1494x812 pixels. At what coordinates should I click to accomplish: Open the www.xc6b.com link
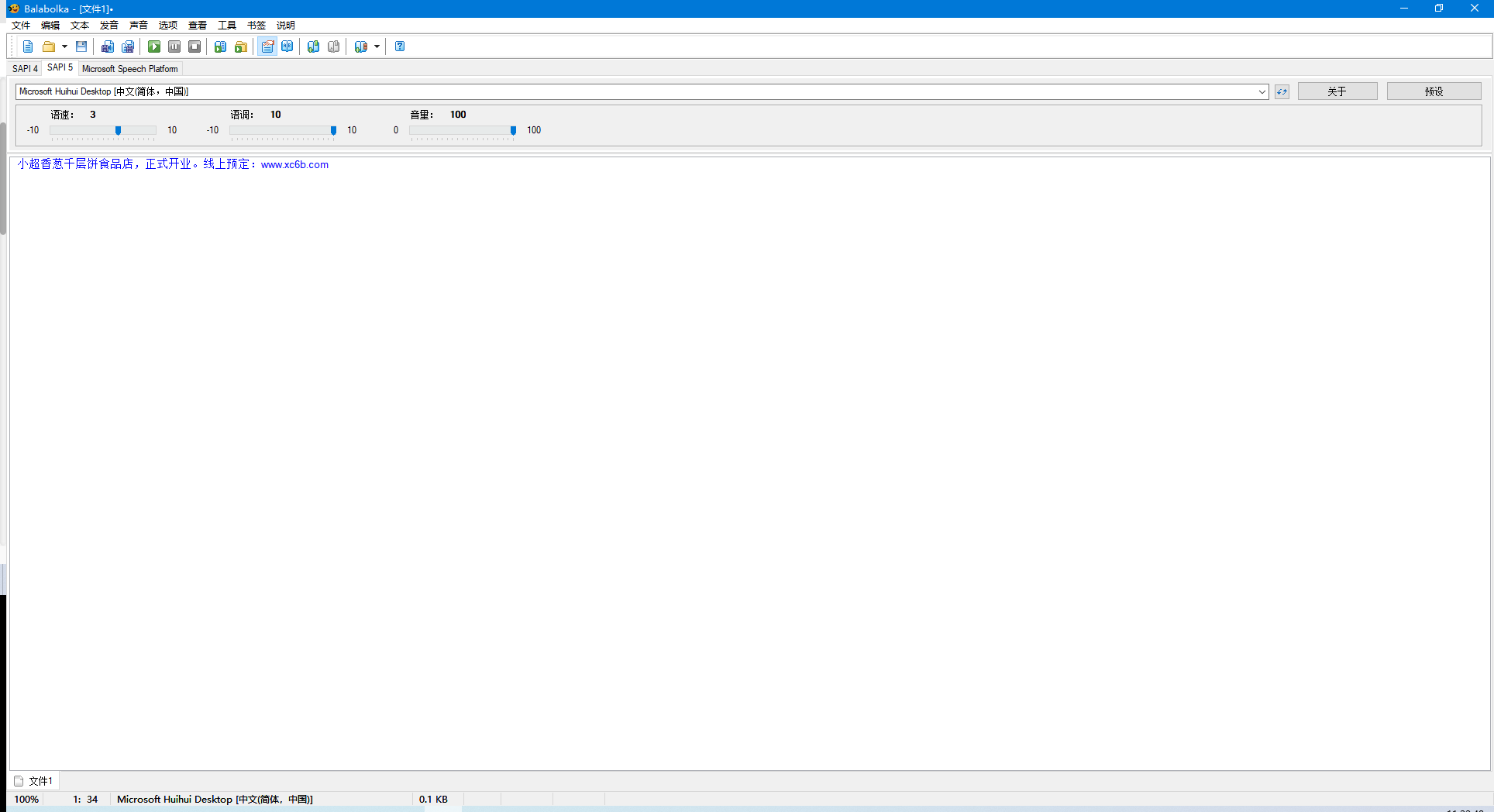(x=294, y=164)
